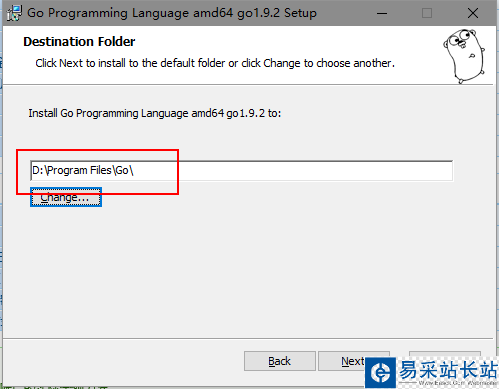Minimize the Go Setup window
The image size is (499, 389).
(382, 13)
